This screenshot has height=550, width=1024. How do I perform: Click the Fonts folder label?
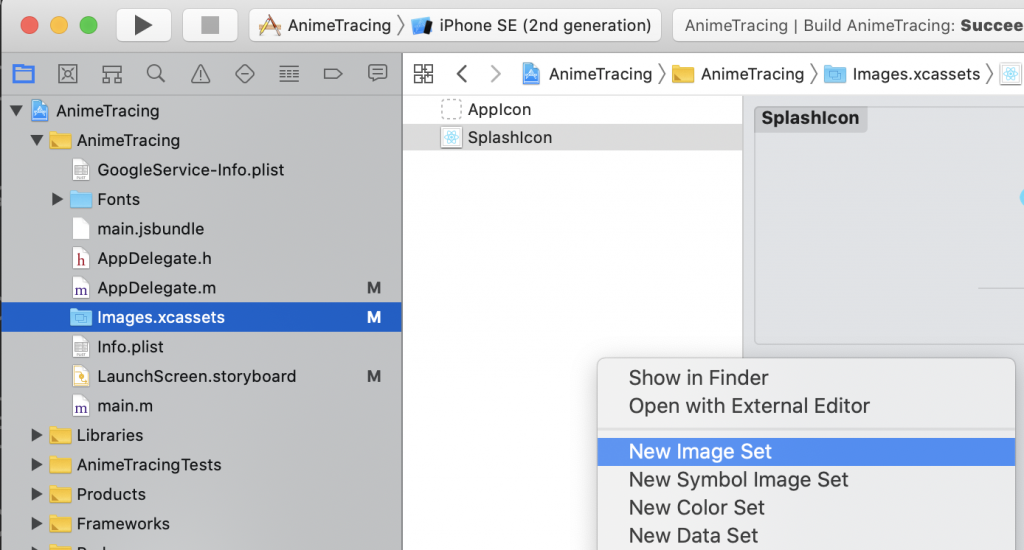tap(118, 199)
